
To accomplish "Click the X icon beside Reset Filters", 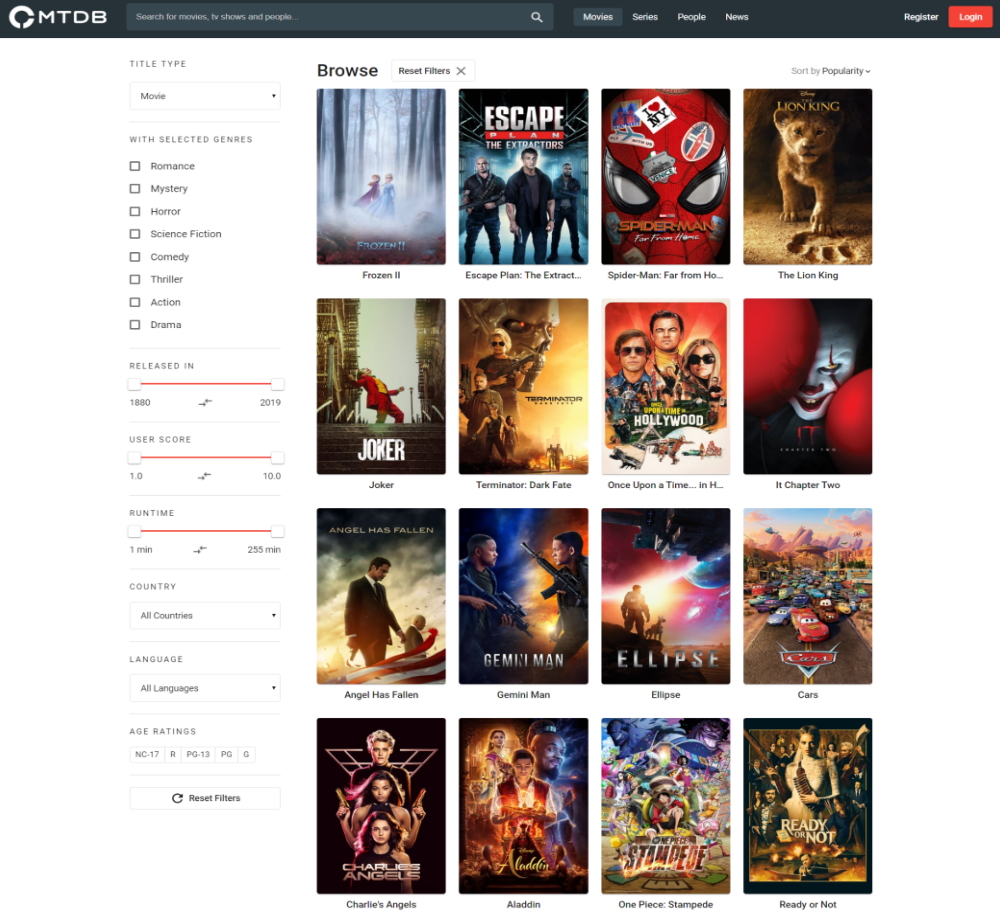I will tap(461, 71).
